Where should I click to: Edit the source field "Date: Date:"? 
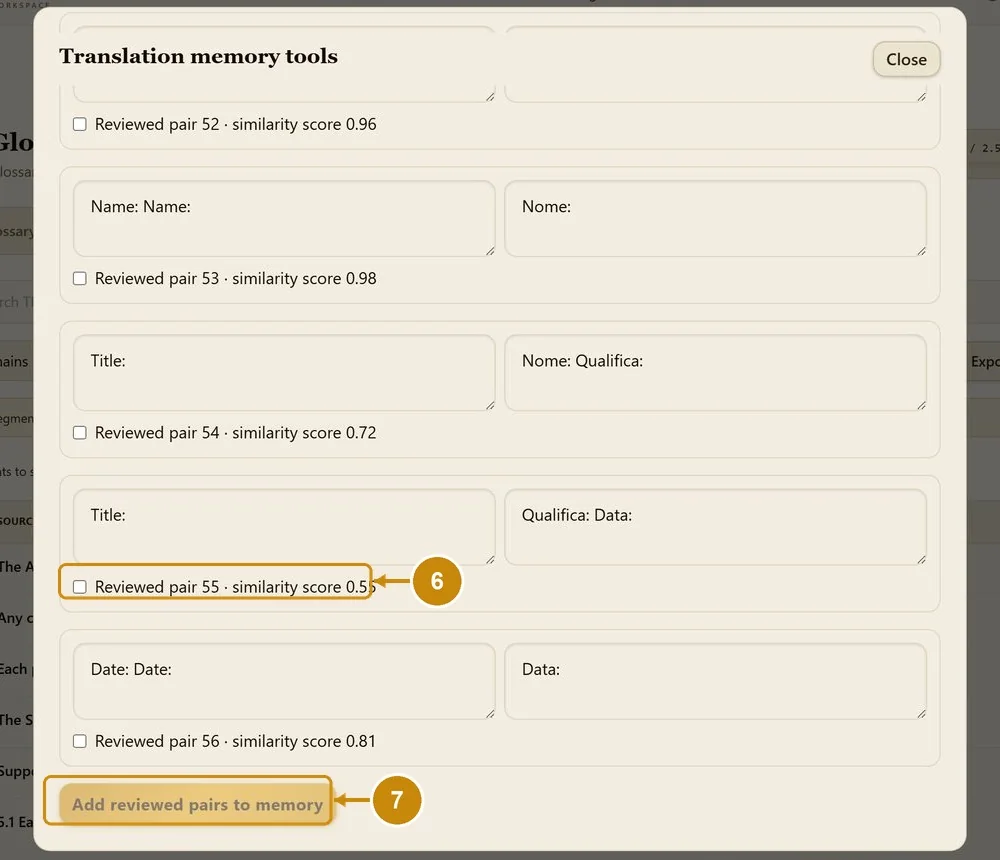(284, 682)
